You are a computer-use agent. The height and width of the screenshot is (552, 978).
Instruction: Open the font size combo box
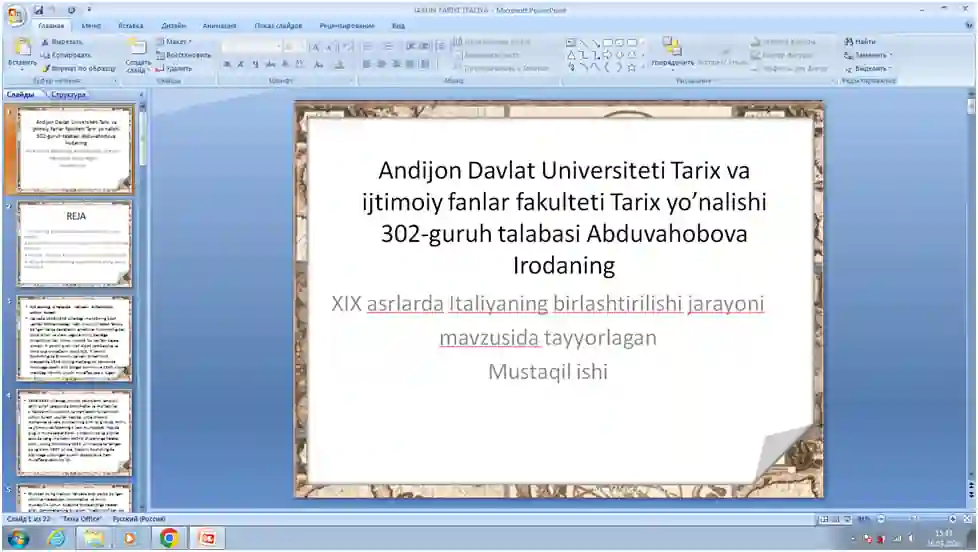(x=293, y=47)
